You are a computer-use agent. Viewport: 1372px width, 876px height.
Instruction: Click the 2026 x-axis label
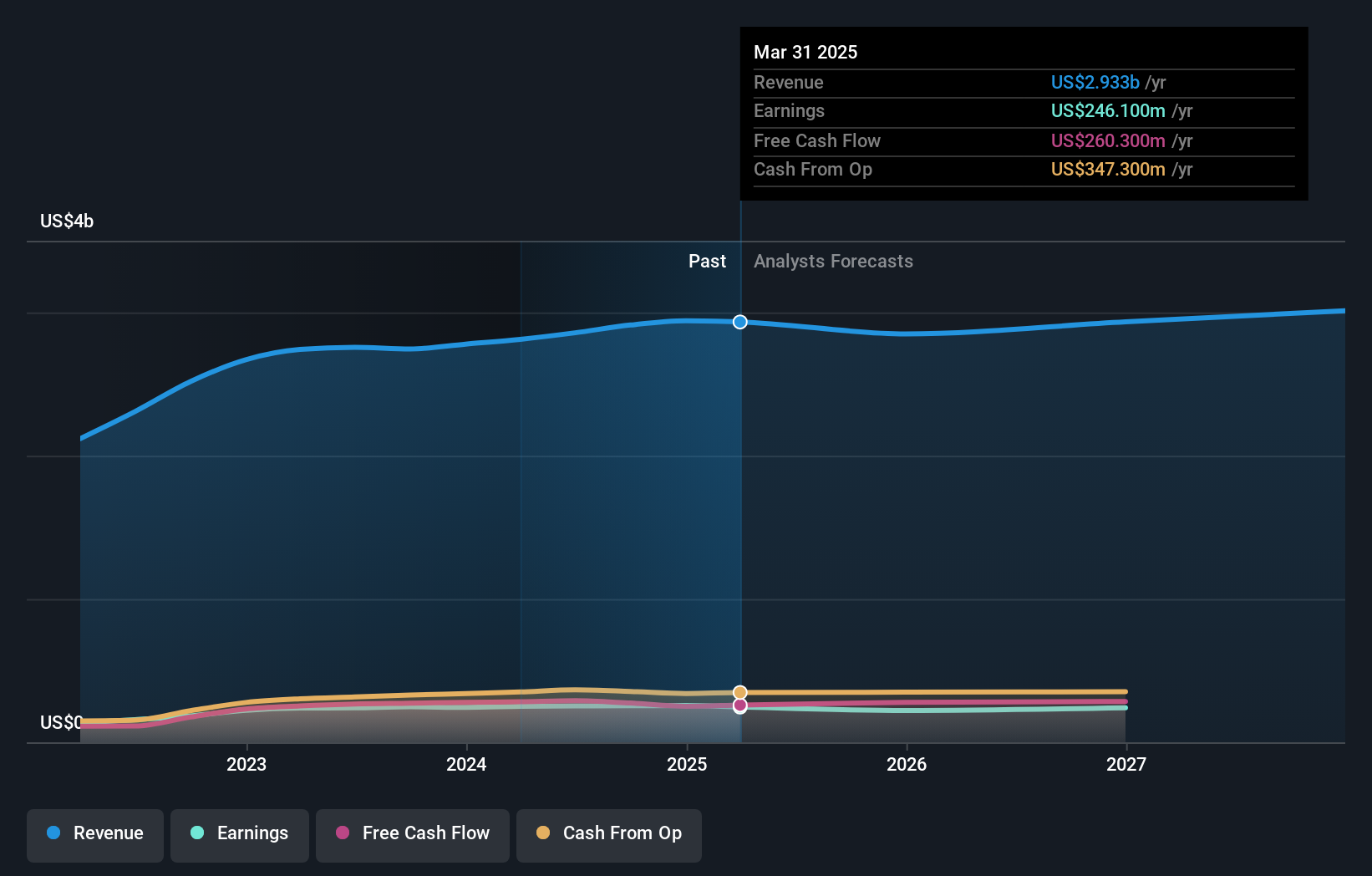pos(907,764)
